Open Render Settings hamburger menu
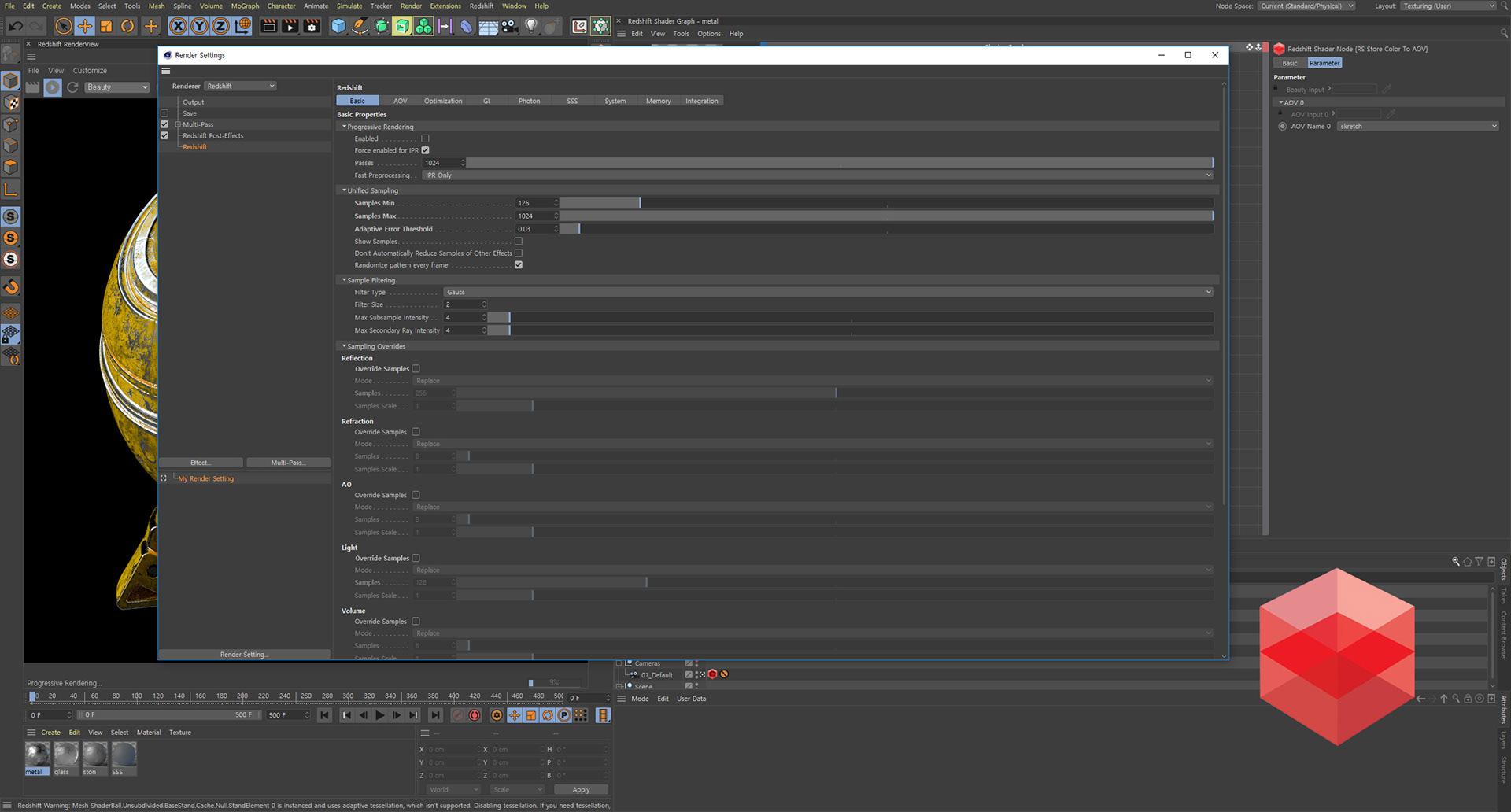1511x812 pixels. point(166,71)
